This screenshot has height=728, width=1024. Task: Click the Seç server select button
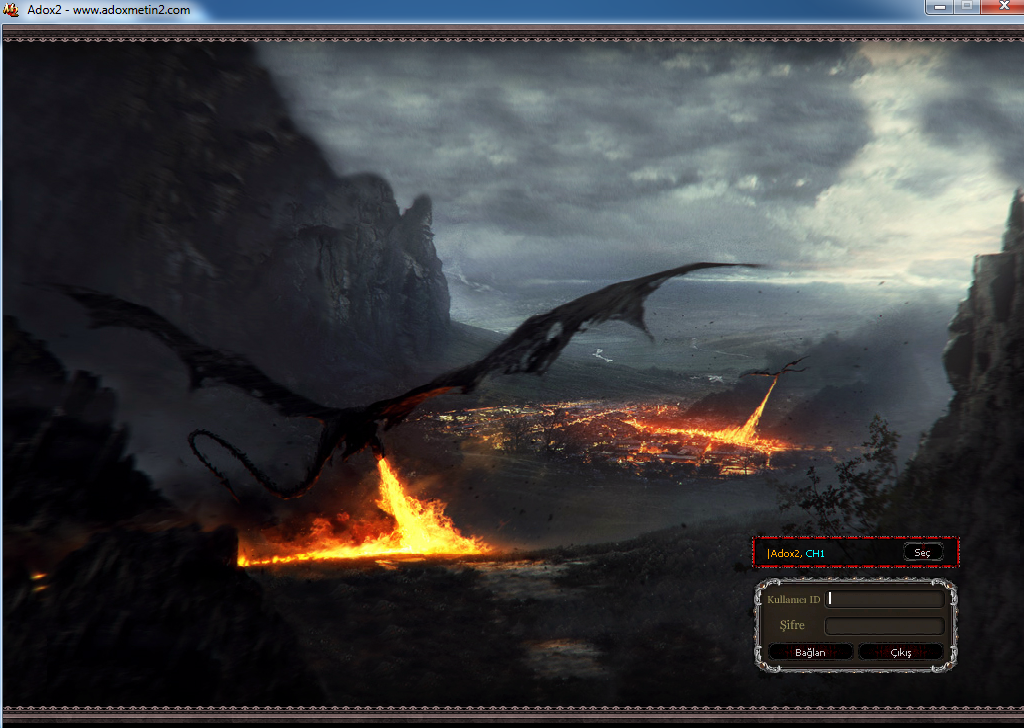(x=923, y=552)
